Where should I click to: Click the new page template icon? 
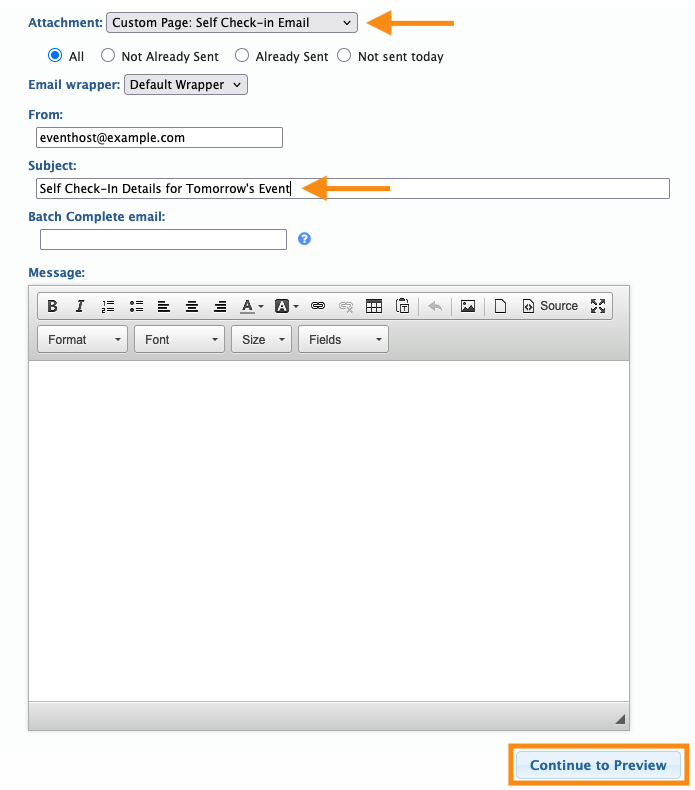click(500, 306)
